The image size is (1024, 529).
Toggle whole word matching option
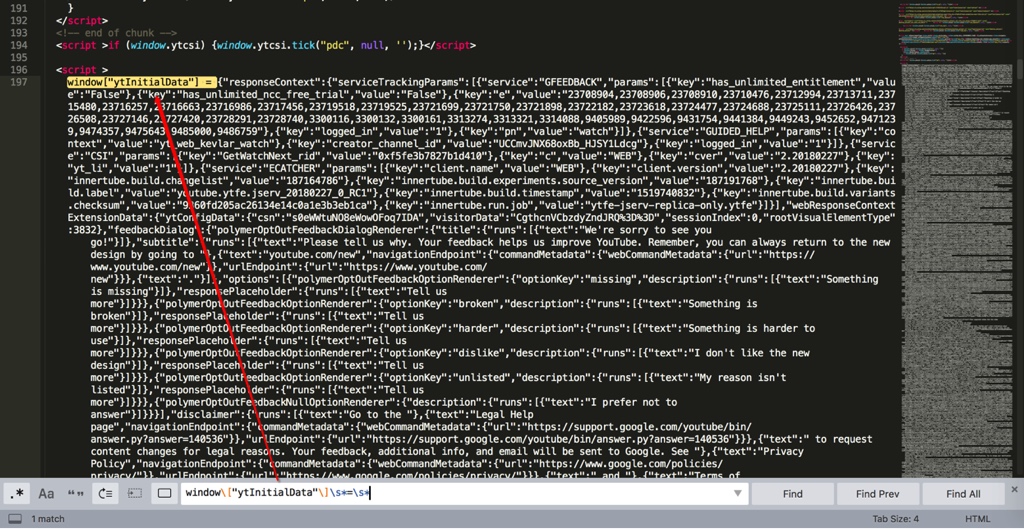pyautogui.click(x=76, y=494)
